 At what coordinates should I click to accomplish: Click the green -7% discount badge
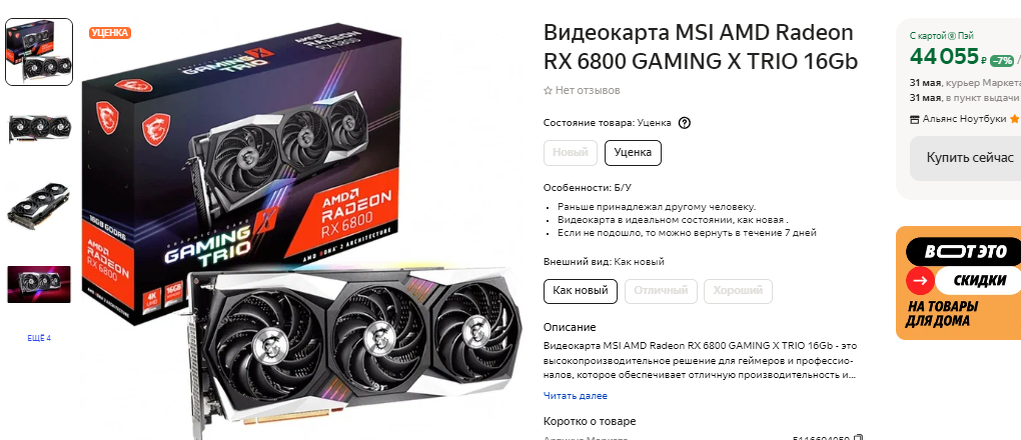1001,61
